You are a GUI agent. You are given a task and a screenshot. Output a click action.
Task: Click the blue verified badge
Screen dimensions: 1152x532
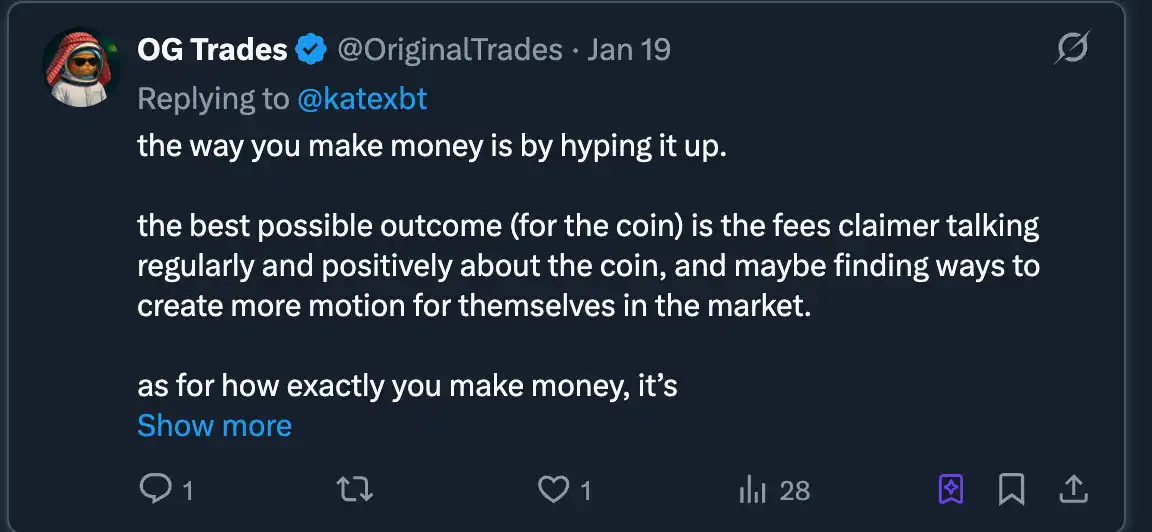point(312,50)
